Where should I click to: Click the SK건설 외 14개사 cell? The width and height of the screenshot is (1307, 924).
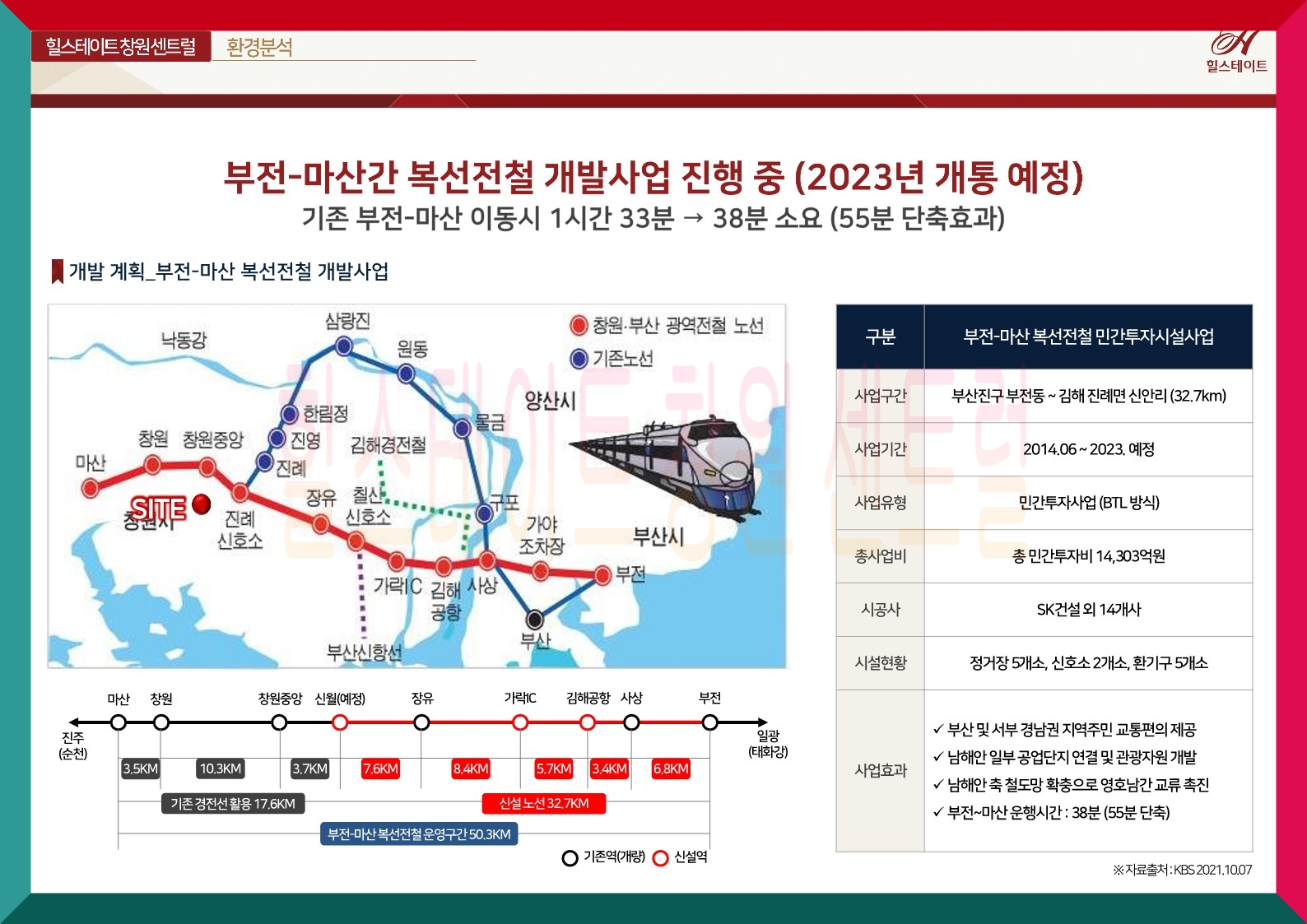(1088, 610)
